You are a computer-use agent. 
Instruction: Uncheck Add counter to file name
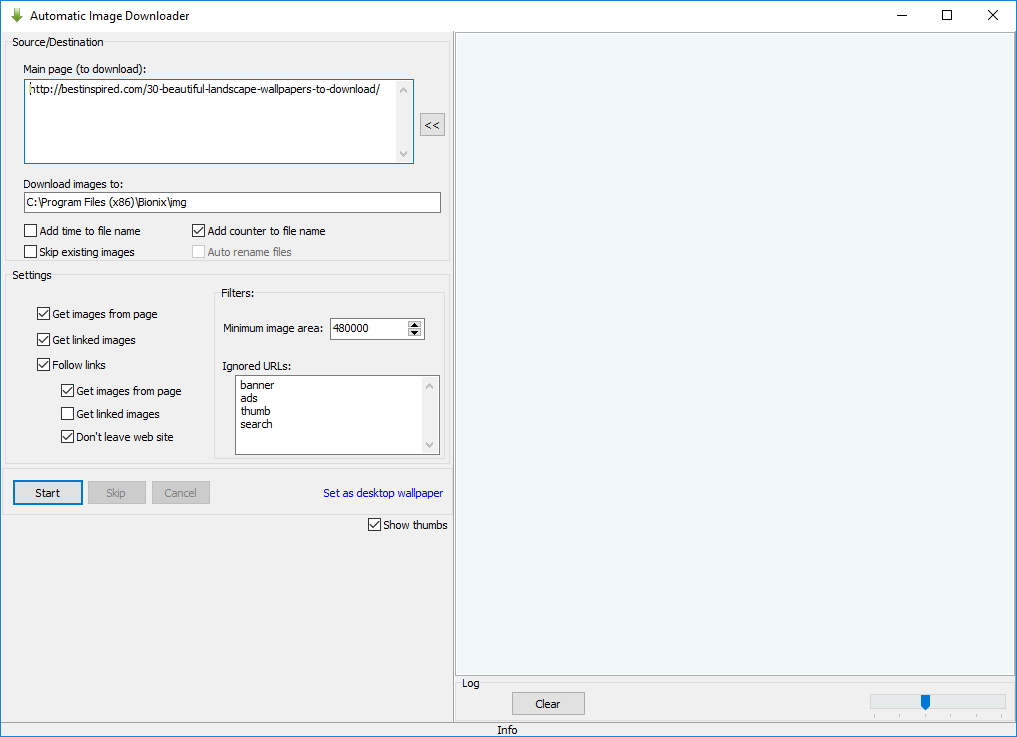pyautogui.click(x=199, y=231)
